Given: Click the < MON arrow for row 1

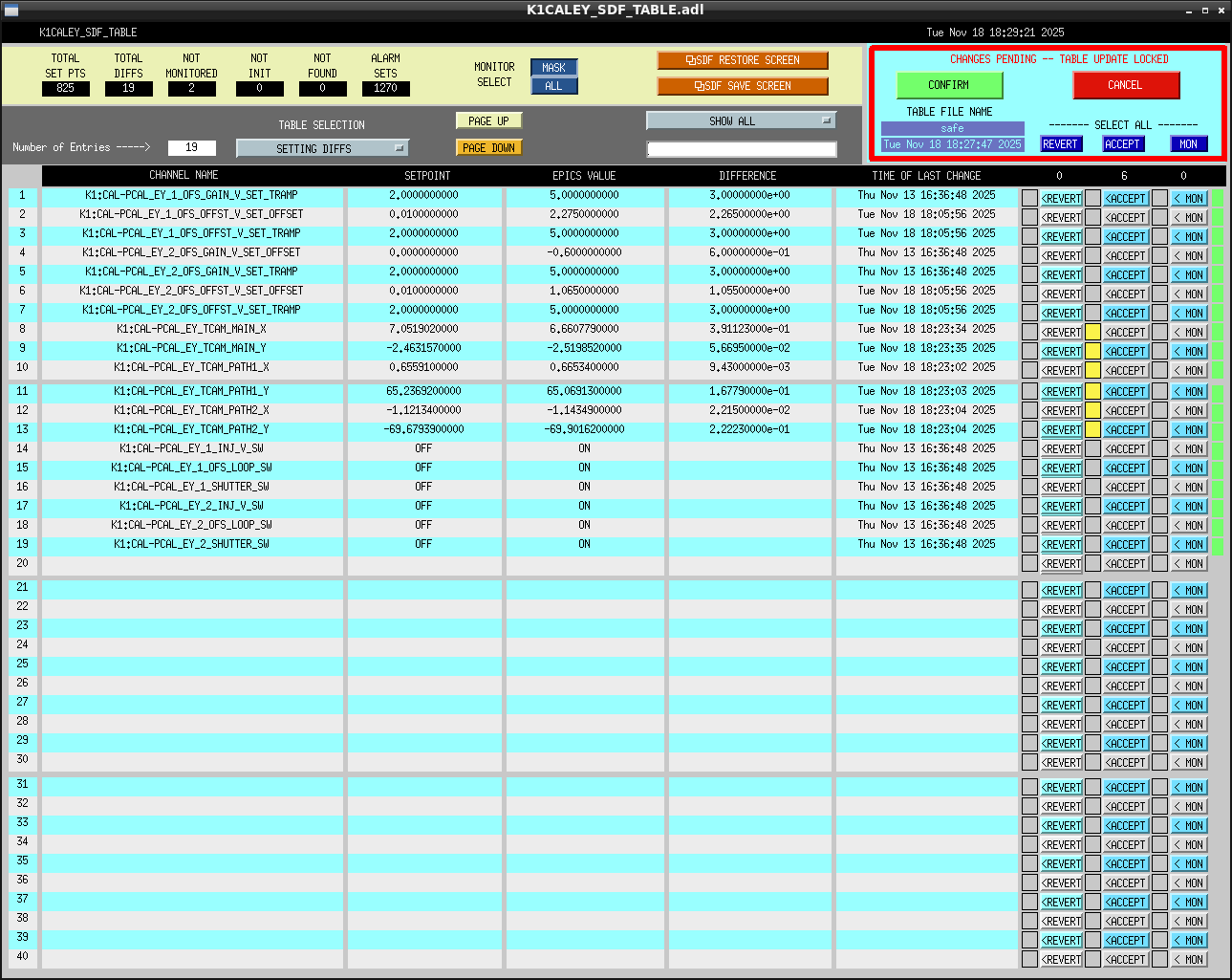Looking at the screenshot, I should pos(1189,199).
